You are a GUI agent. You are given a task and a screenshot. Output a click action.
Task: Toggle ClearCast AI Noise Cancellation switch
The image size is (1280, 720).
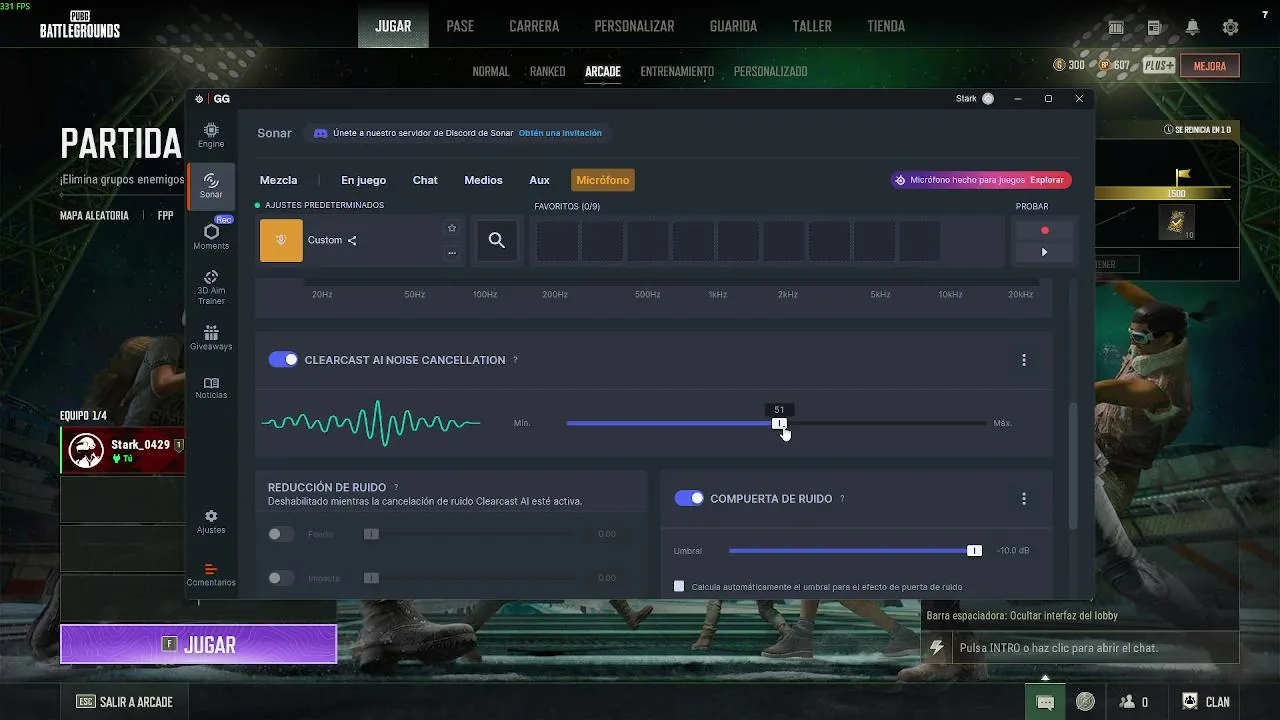coord(283,360)
